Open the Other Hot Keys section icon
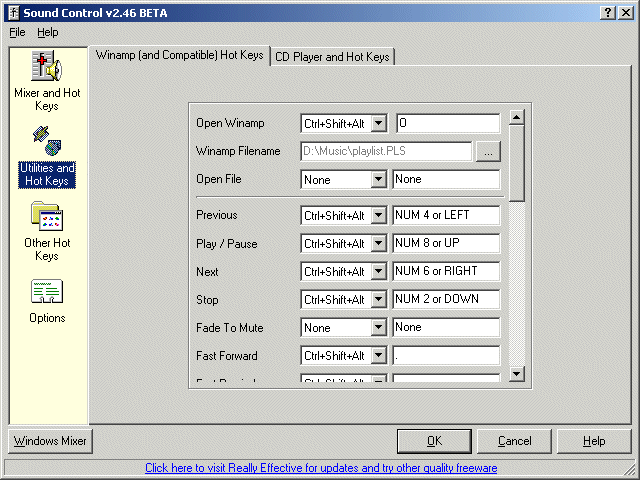This screenshot has height=480, width=640. [47, 216]
